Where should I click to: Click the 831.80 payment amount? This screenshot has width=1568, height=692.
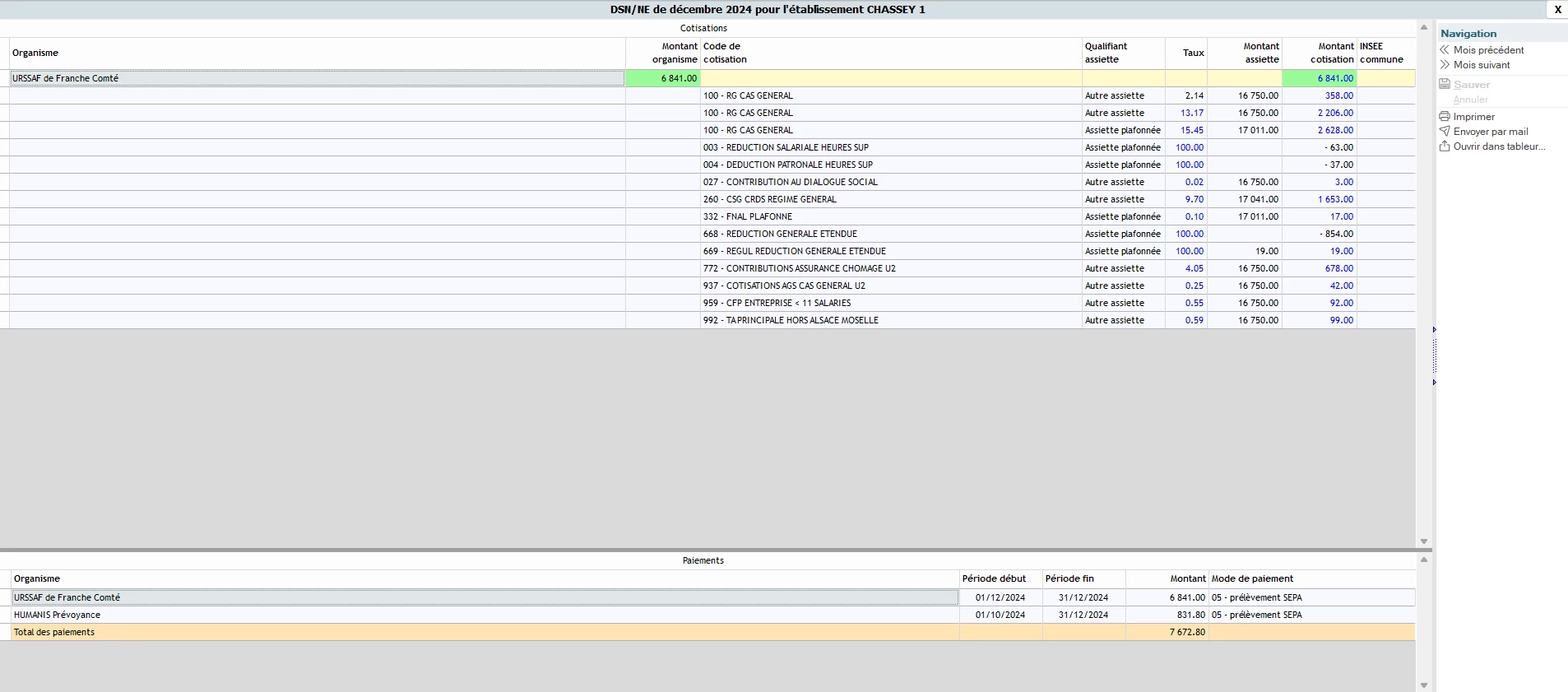pyautogui.click(x=1167, y=615)
